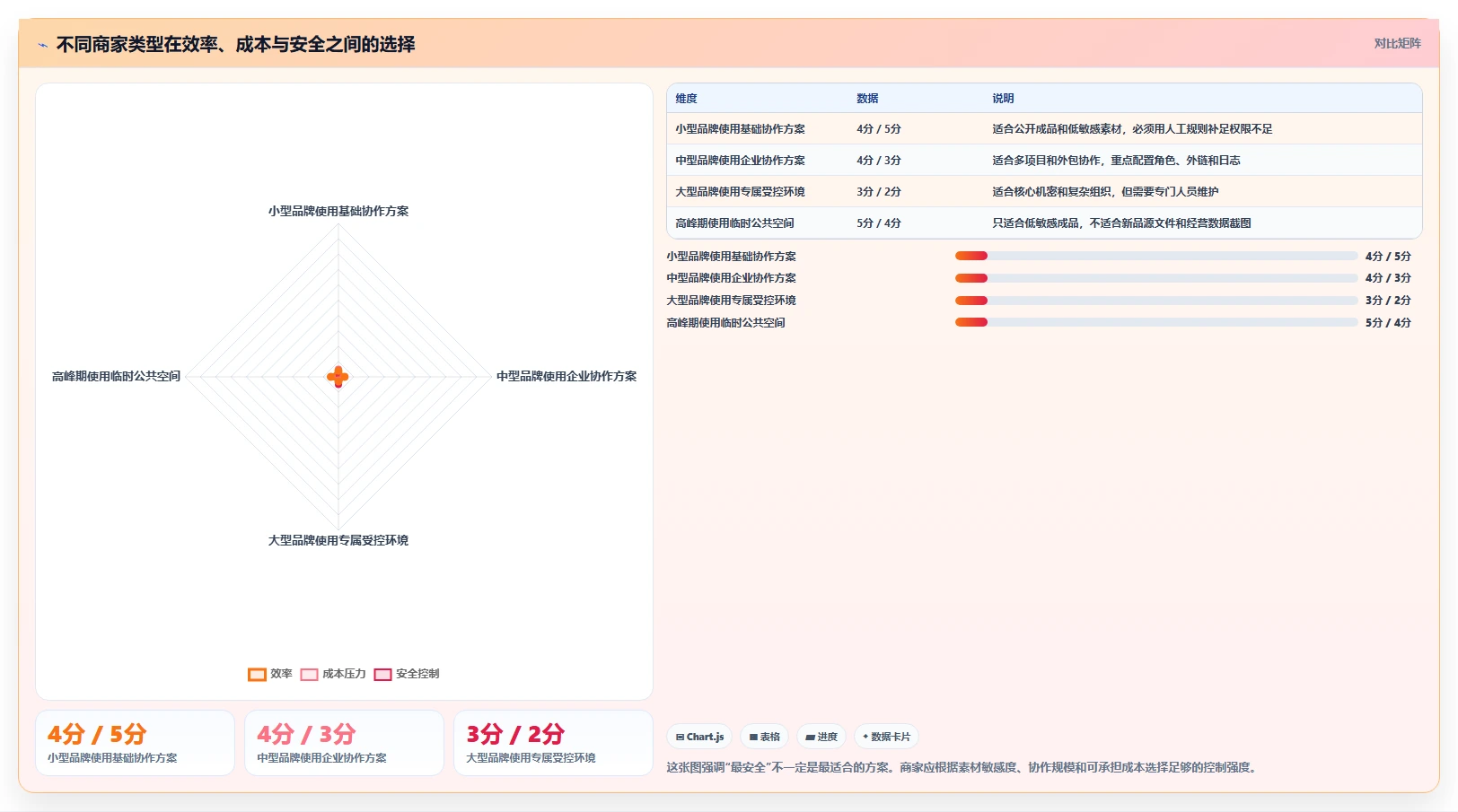Toggle the 效率 legend item in chart
Screen dimensions: 1458x812
(270, 674)
